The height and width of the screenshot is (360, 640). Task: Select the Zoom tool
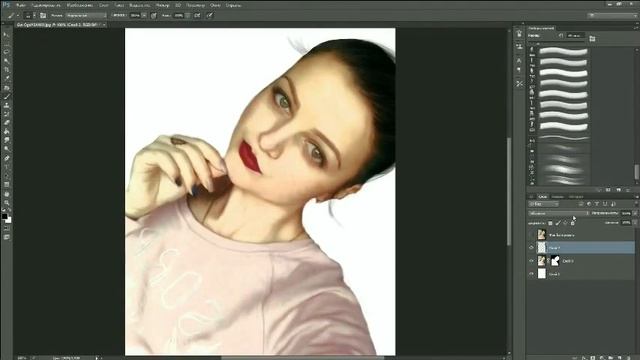[6, 202]
